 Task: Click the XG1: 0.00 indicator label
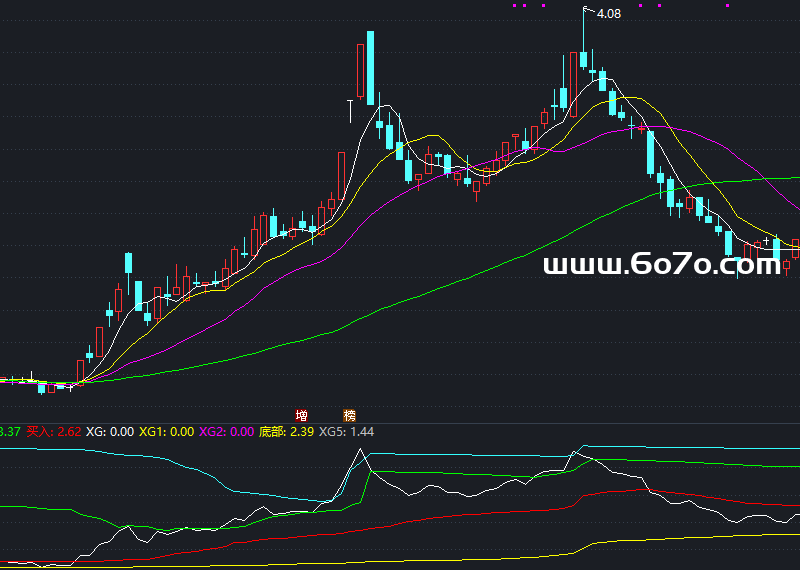coord(166,432)
